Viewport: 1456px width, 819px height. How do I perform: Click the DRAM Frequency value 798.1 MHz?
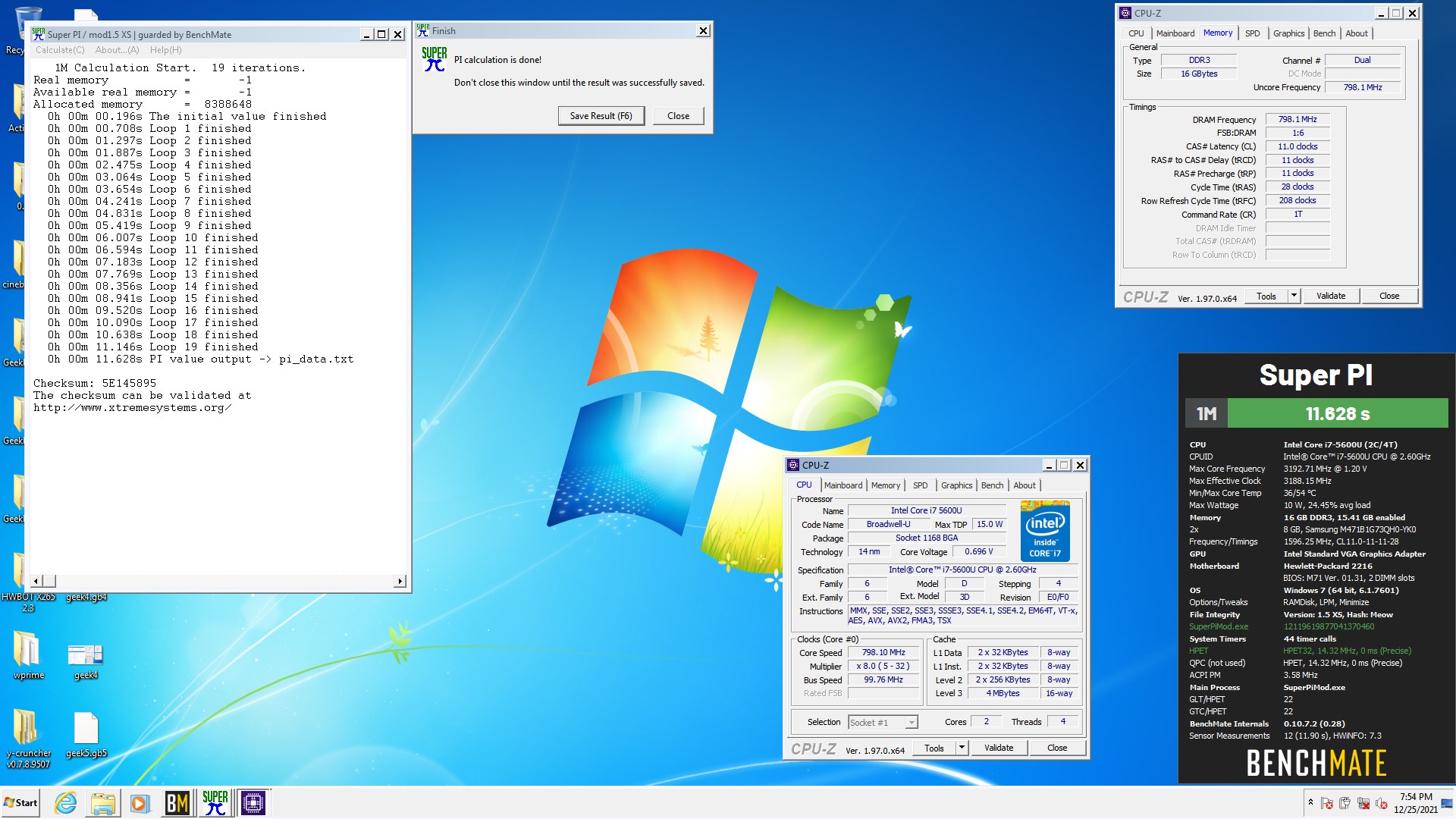(x=1298, y=120)
